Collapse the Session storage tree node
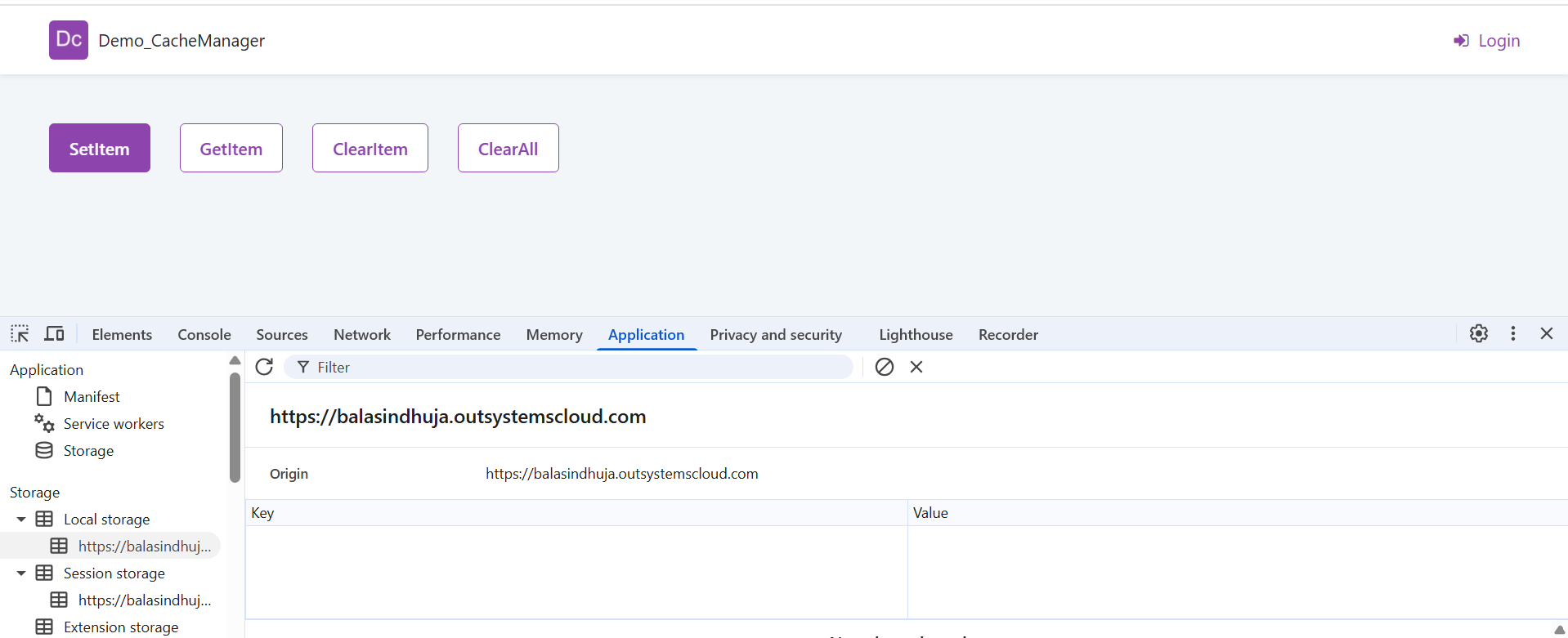 coord(21,573)
